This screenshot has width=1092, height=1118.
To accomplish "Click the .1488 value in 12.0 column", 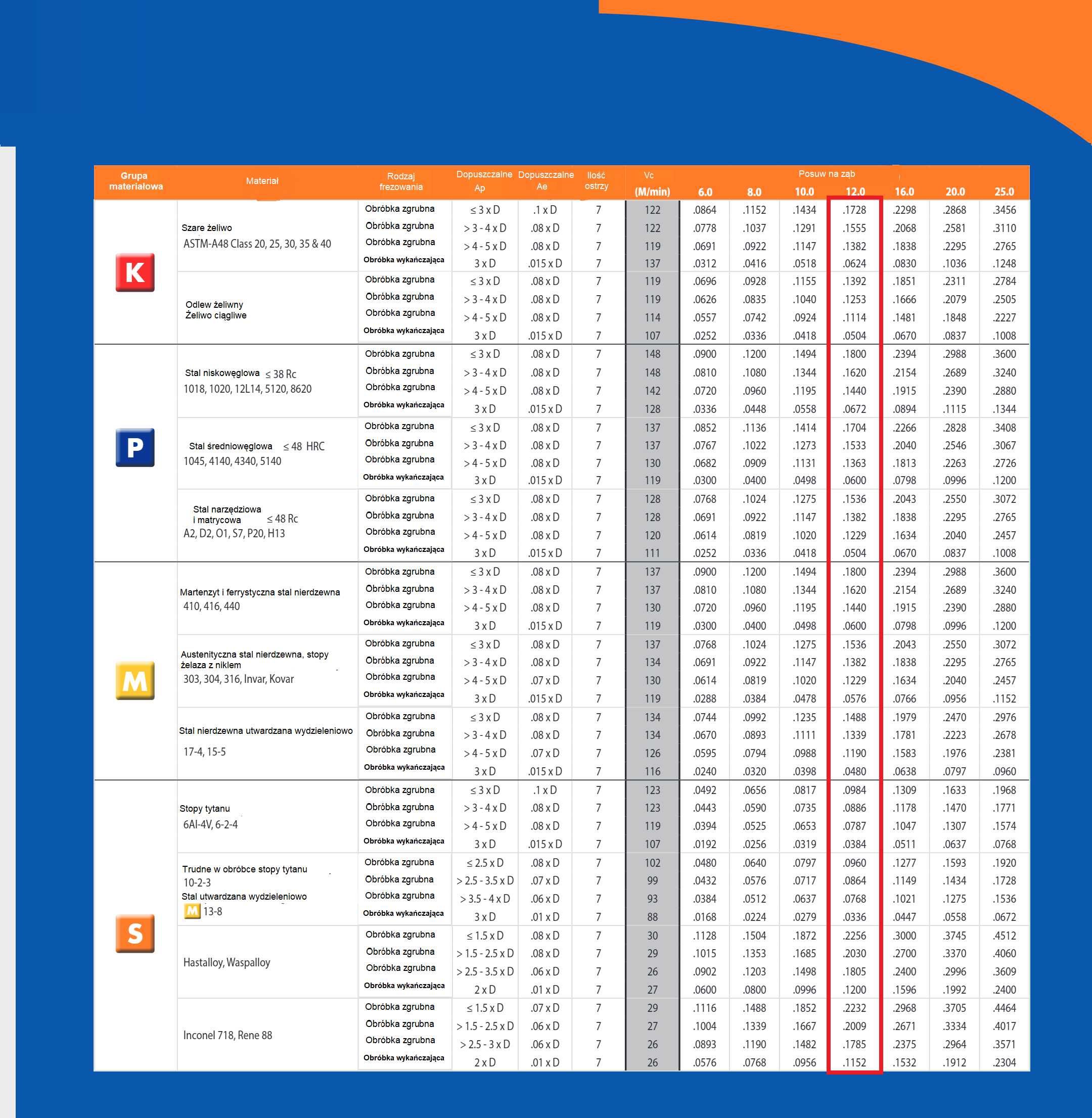I will coord(854,717).
